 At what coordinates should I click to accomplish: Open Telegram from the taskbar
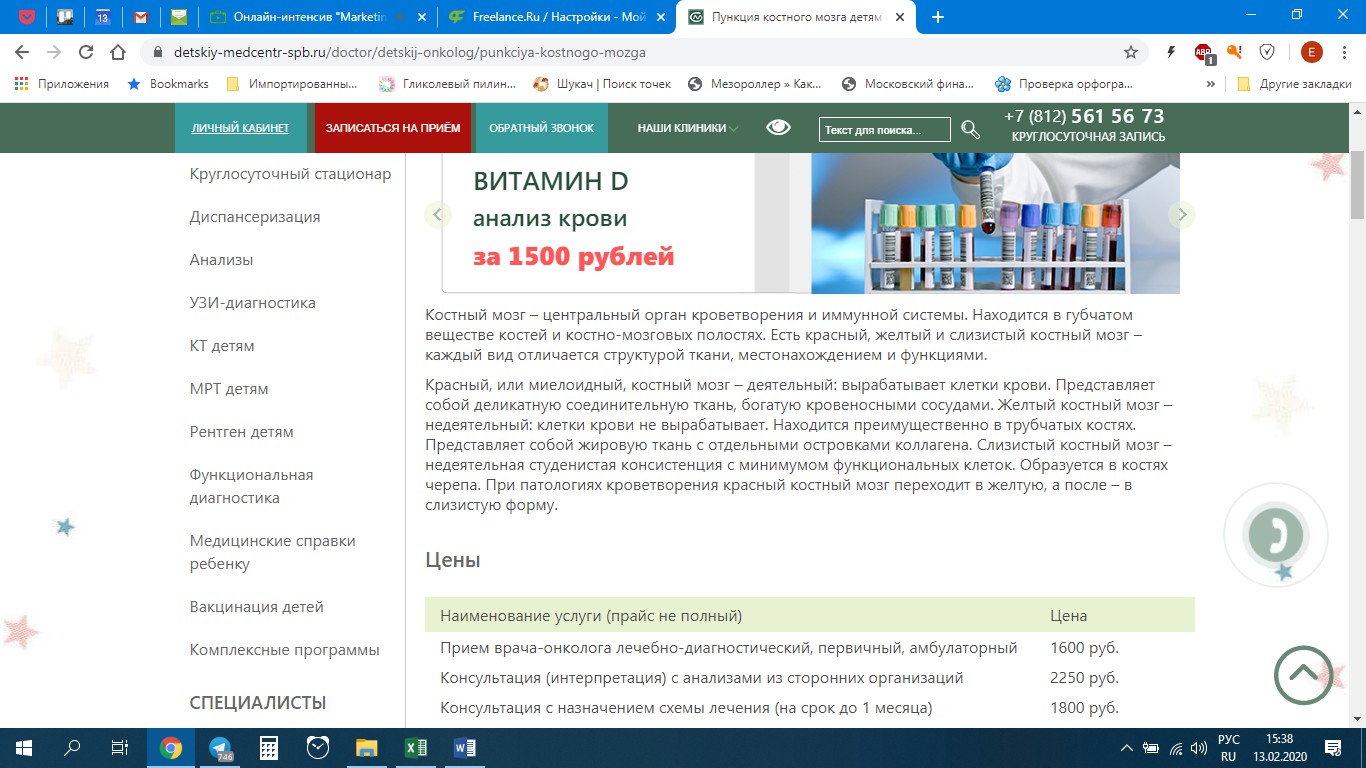pyautogui.click(x=220, y=748)
